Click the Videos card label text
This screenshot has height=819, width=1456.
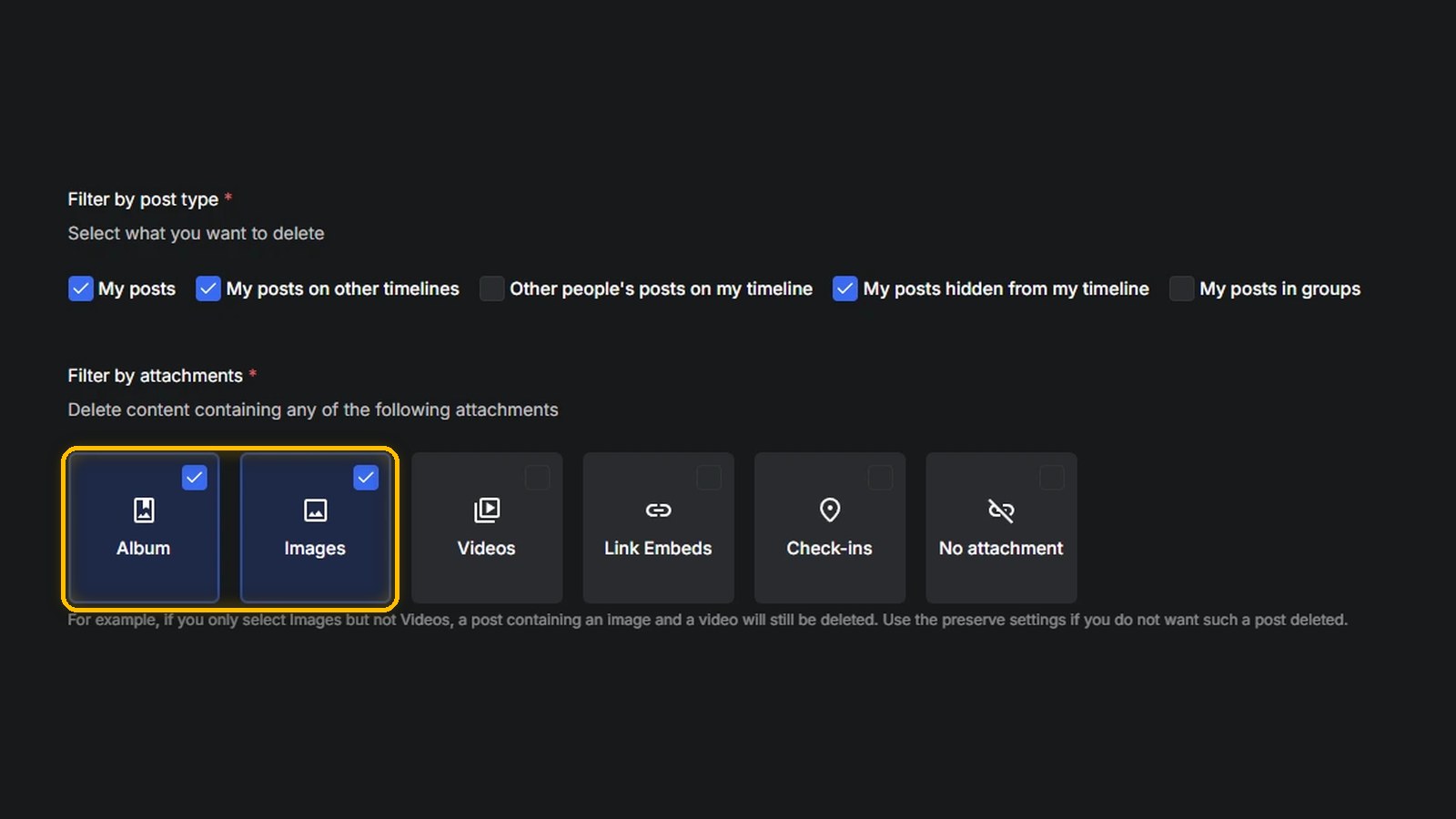point(487,549)
